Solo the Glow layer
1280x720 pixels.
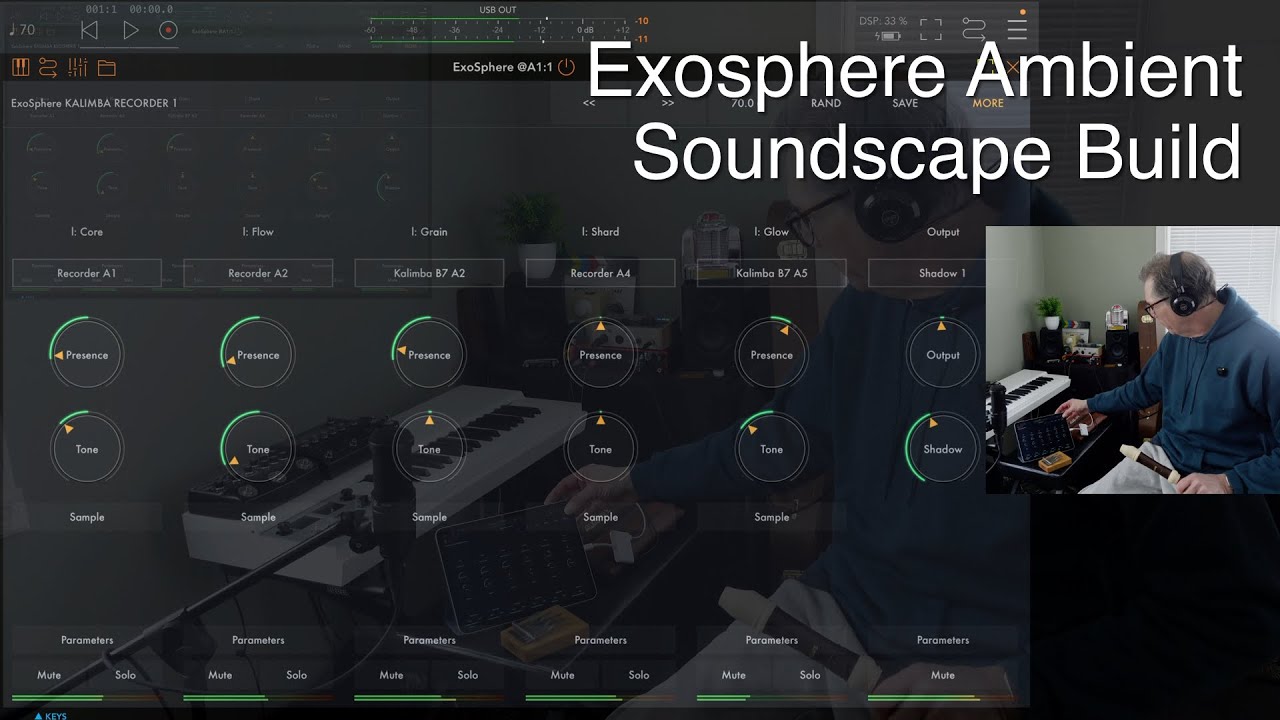coord(810,675)
